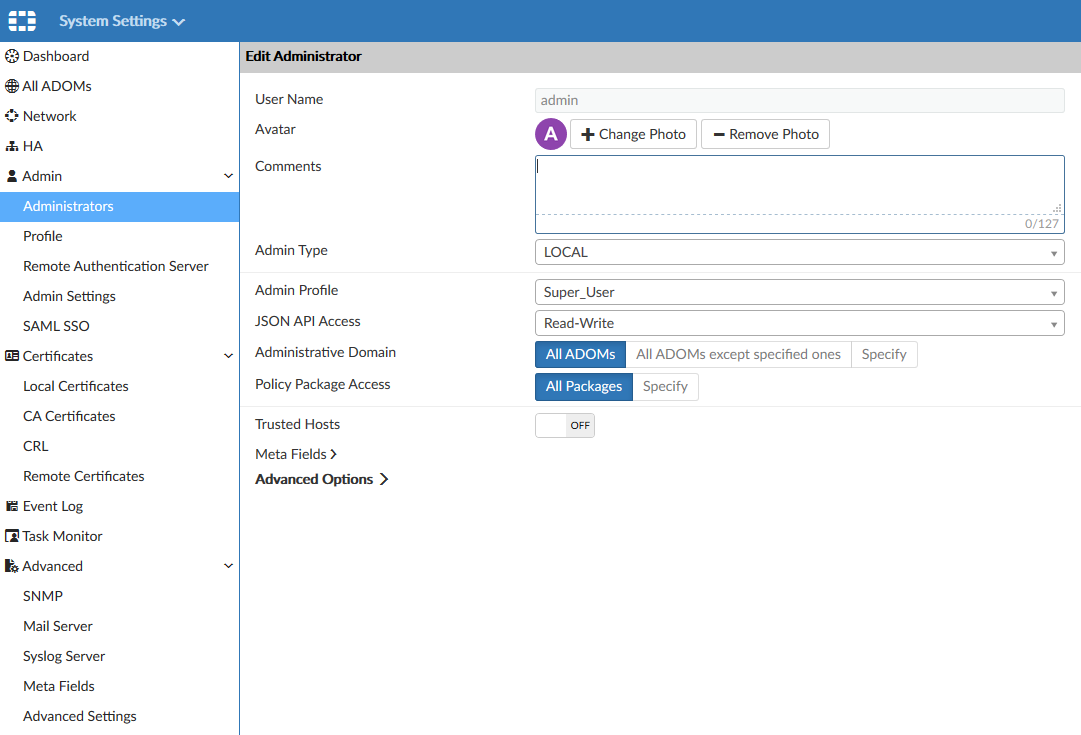Open the Admin Profile dropdown
This screenshot has height=735, width=1081.
(x=799, y=293)
